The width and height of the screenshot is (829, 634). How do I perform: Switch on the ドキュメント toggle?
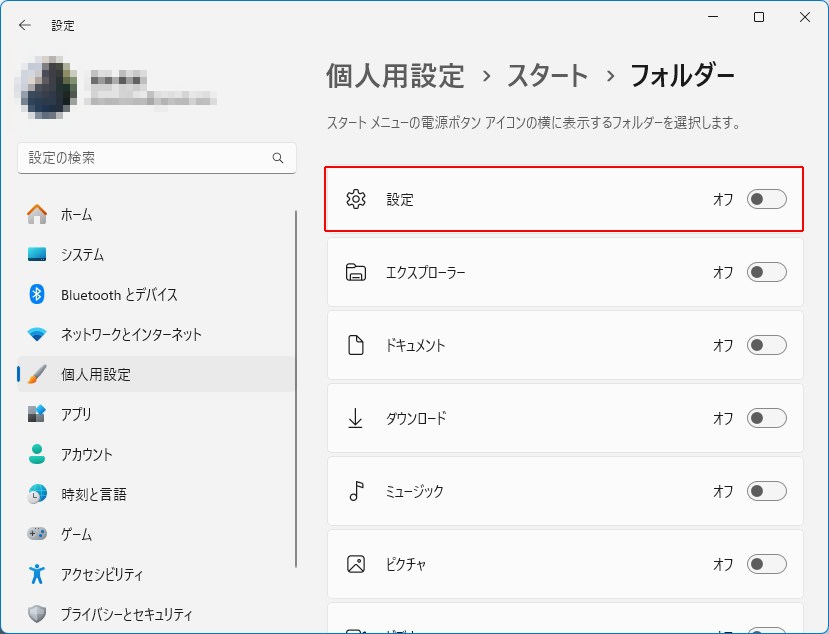pos(767,345)
